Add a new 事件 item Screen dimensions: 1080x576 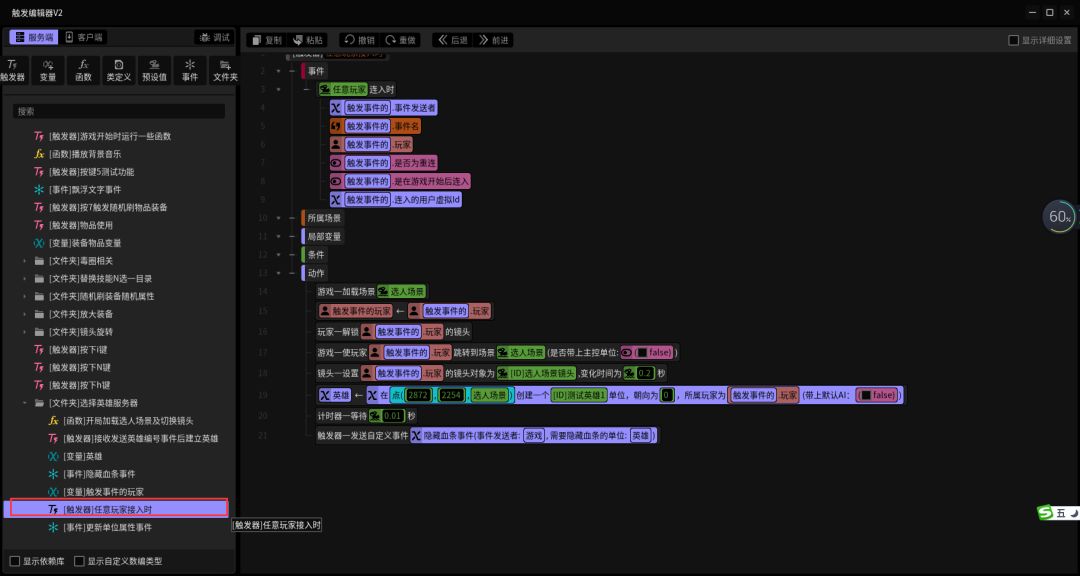190,70
